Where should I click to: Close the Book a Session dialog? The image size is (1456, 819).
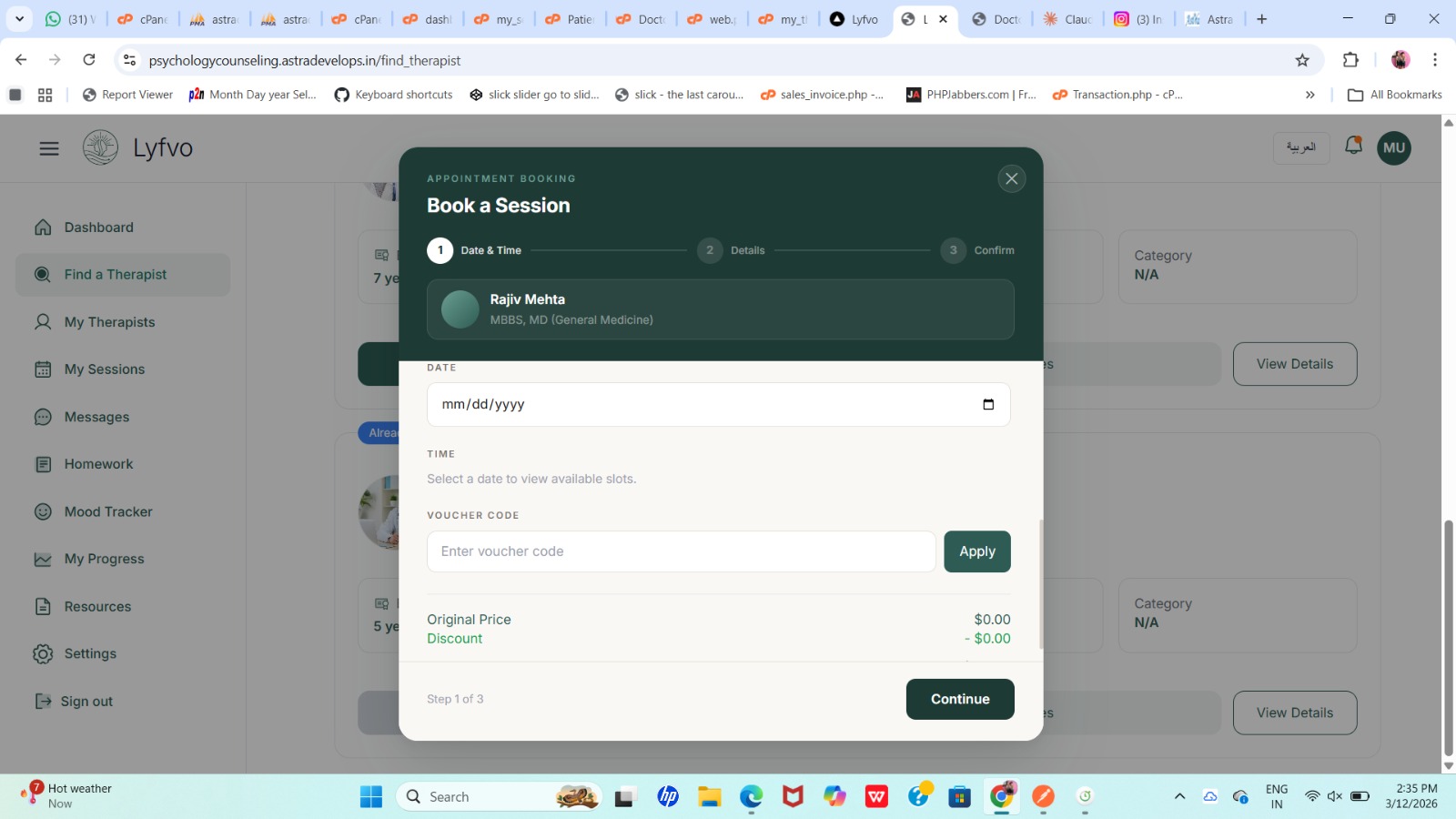click(x=1011, y=178)
